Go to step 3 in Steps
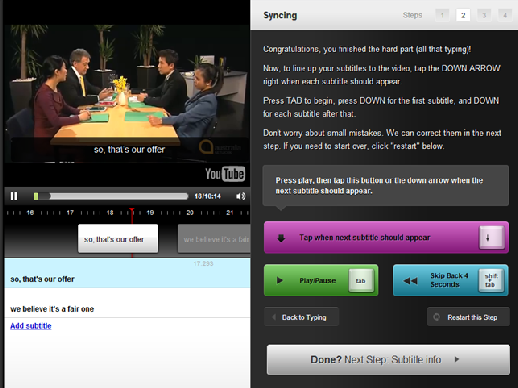 (x=484, y=15)
